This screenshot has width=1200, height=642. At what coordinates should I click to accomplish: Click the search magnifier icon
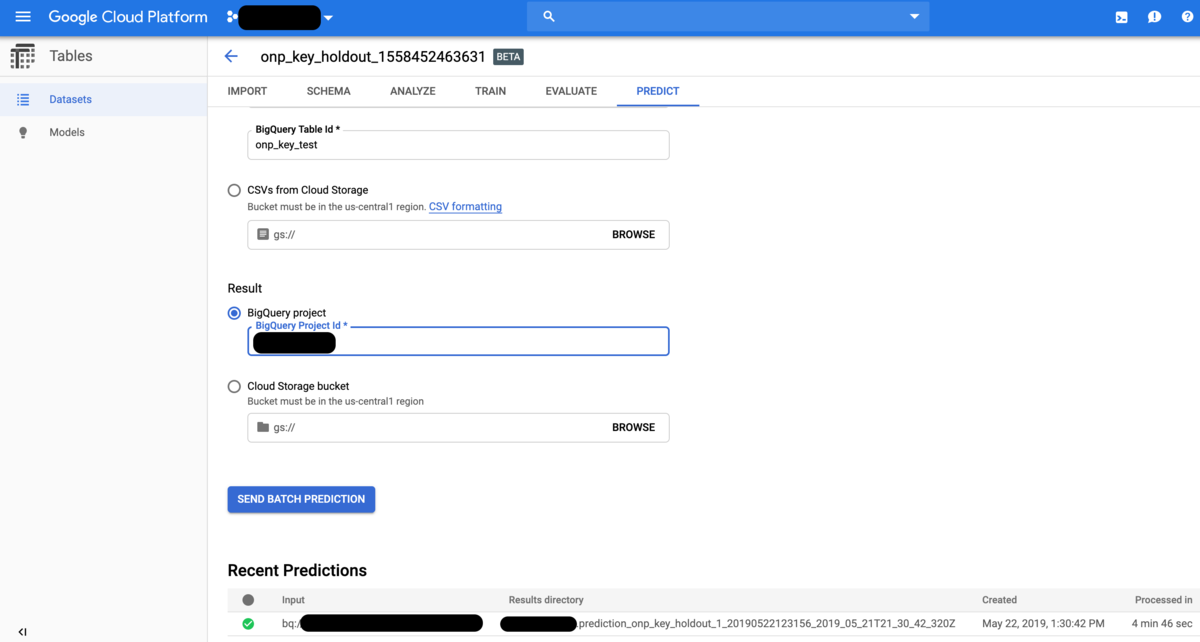coord(549,17)
